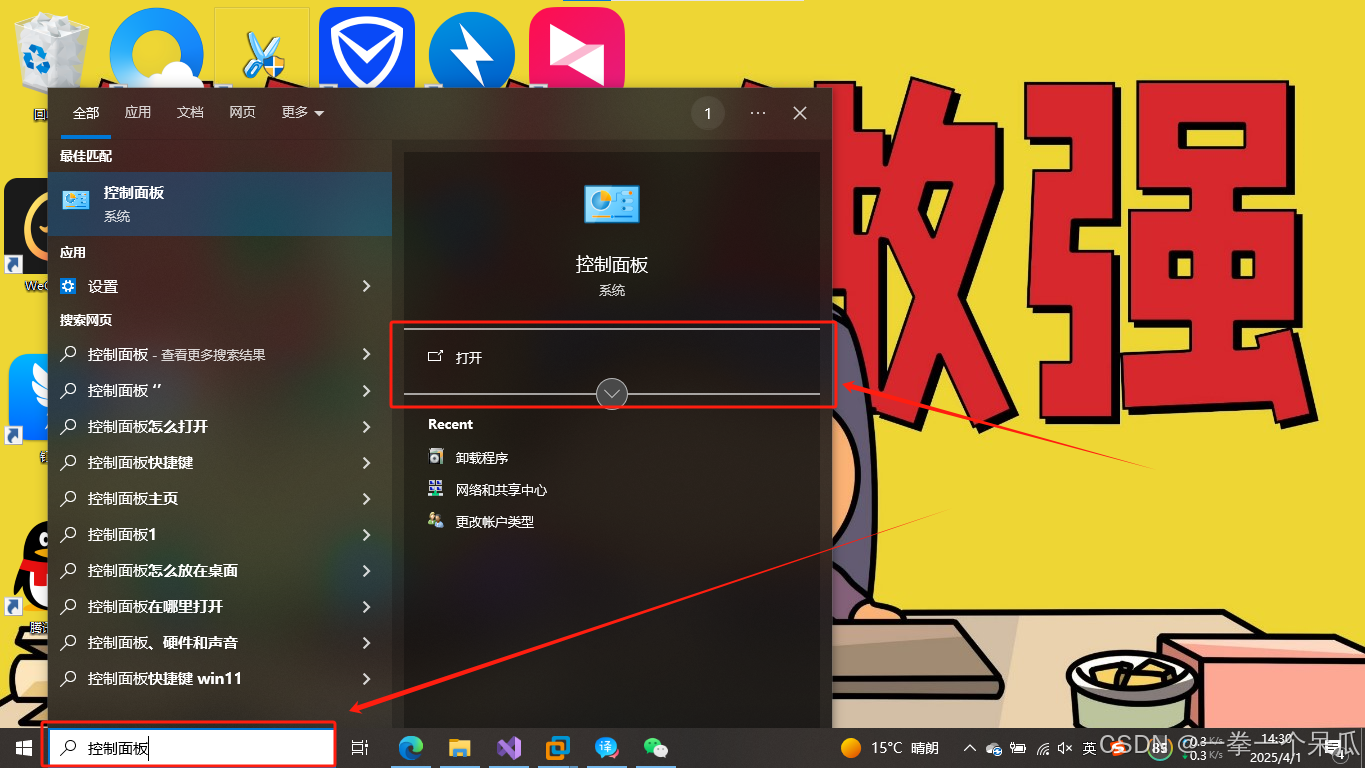Expand arrow beside 控制面板 - 查看更多搜索结果
1365x768 pixels.
366,354
